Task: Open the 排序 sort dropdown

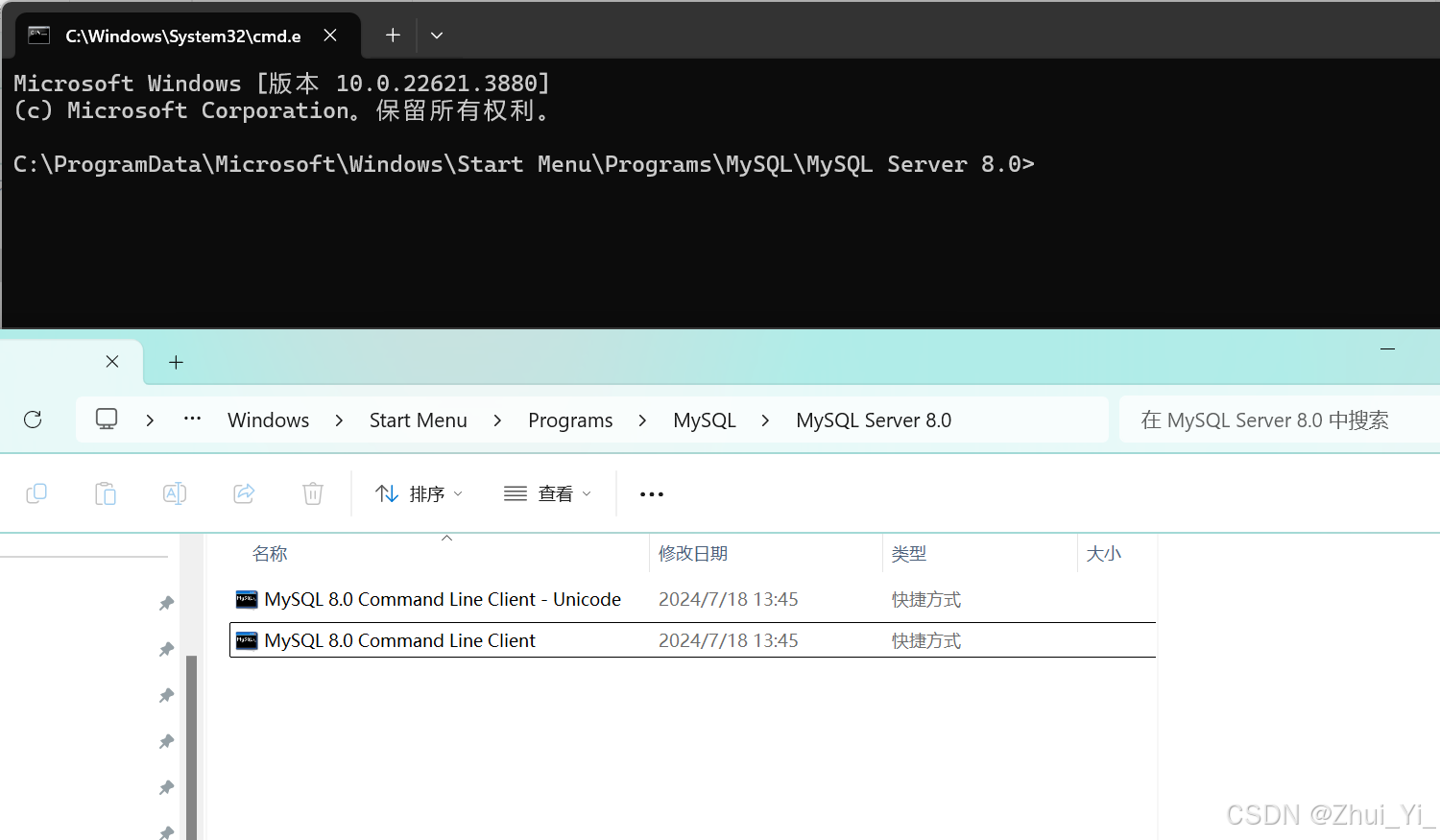Action: click(x=420, y=493)
